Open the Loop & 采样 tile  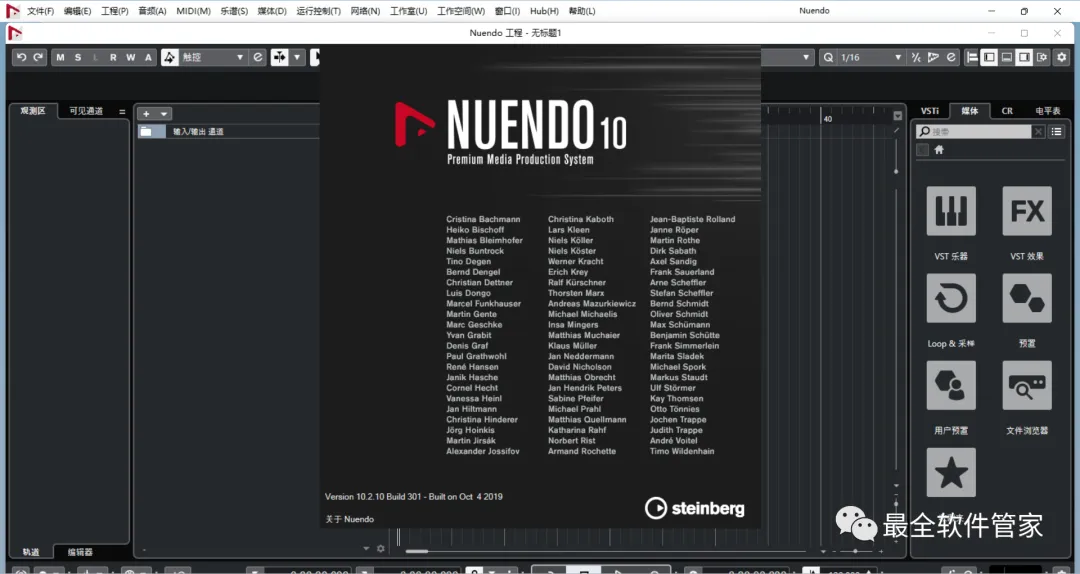[x=951, y=298]
